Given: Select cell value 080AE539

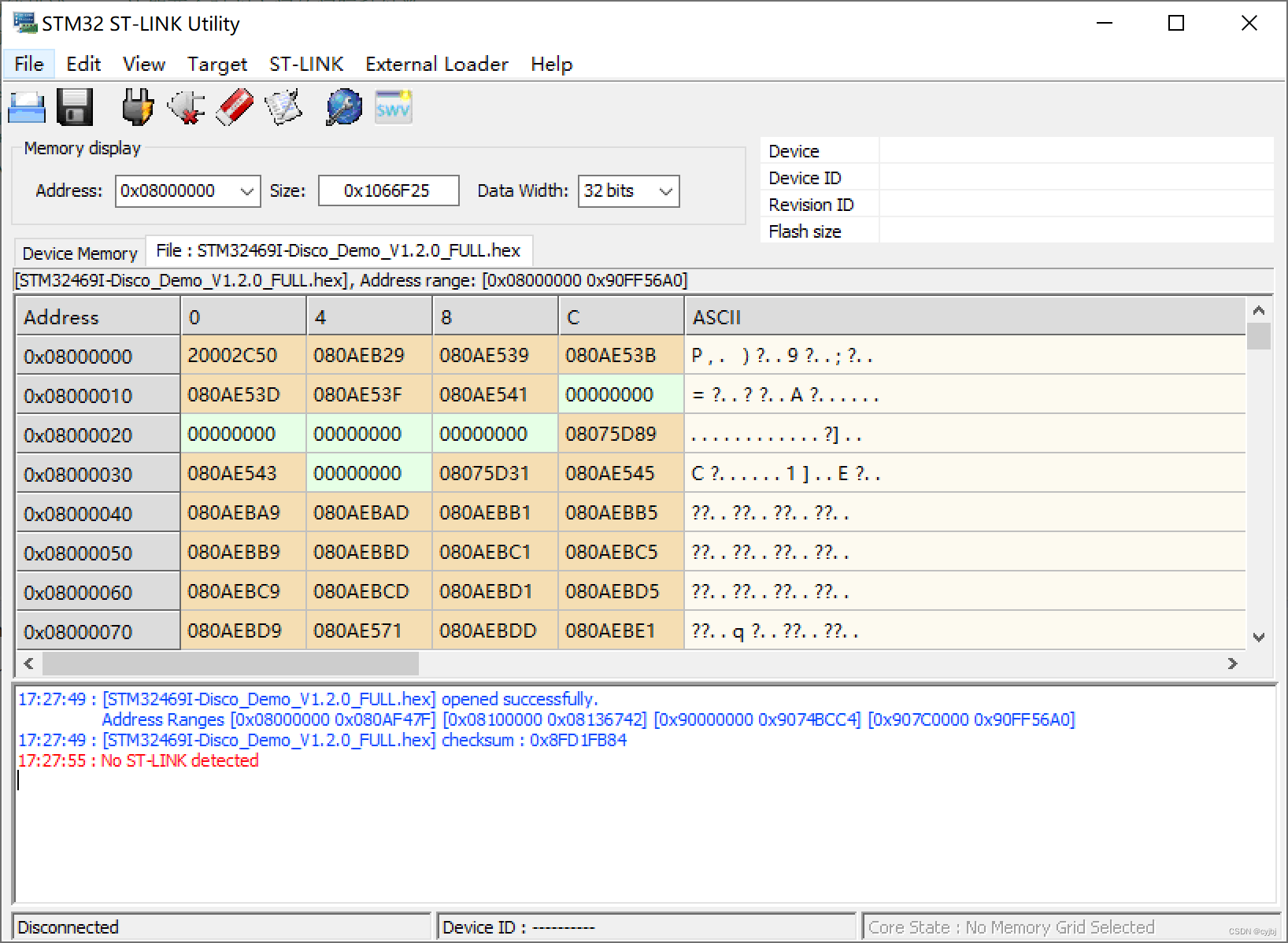Looking at the screenshot, I should point(495,355).
